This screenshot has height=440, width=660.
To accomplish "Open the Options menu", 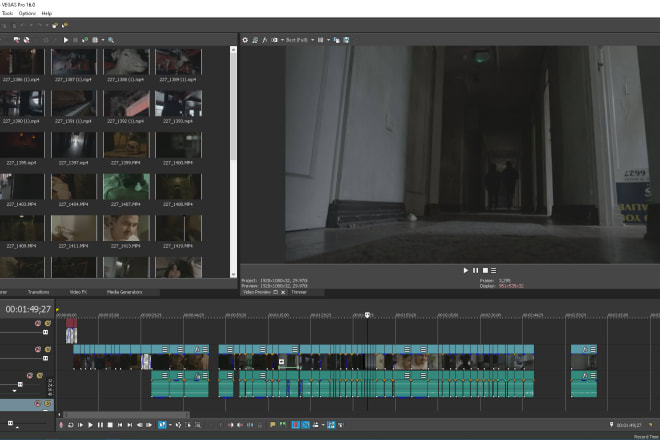I will click(27, 13).
